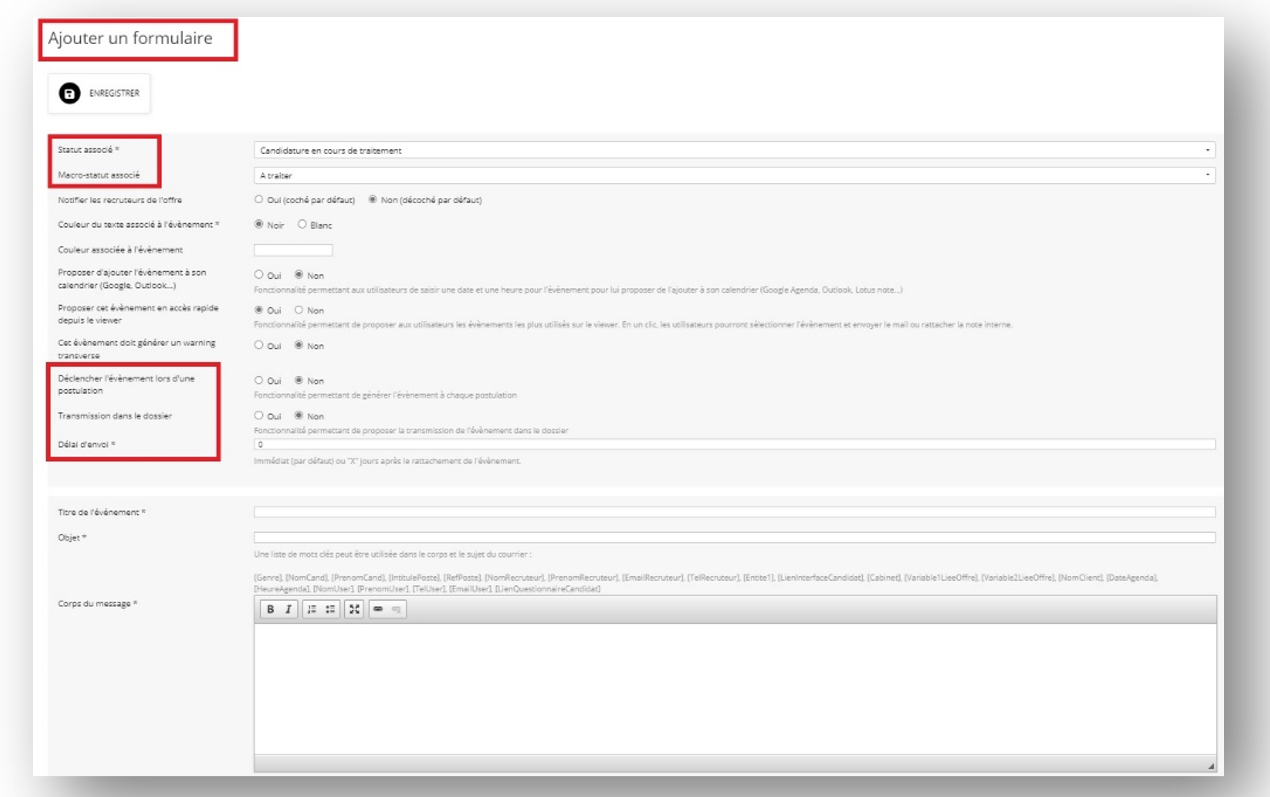This screenshot has height=797, width=1270.
Task: Open the 'Statut associé' dropdown
Action: pyautogui.click(x=734, y=151)
